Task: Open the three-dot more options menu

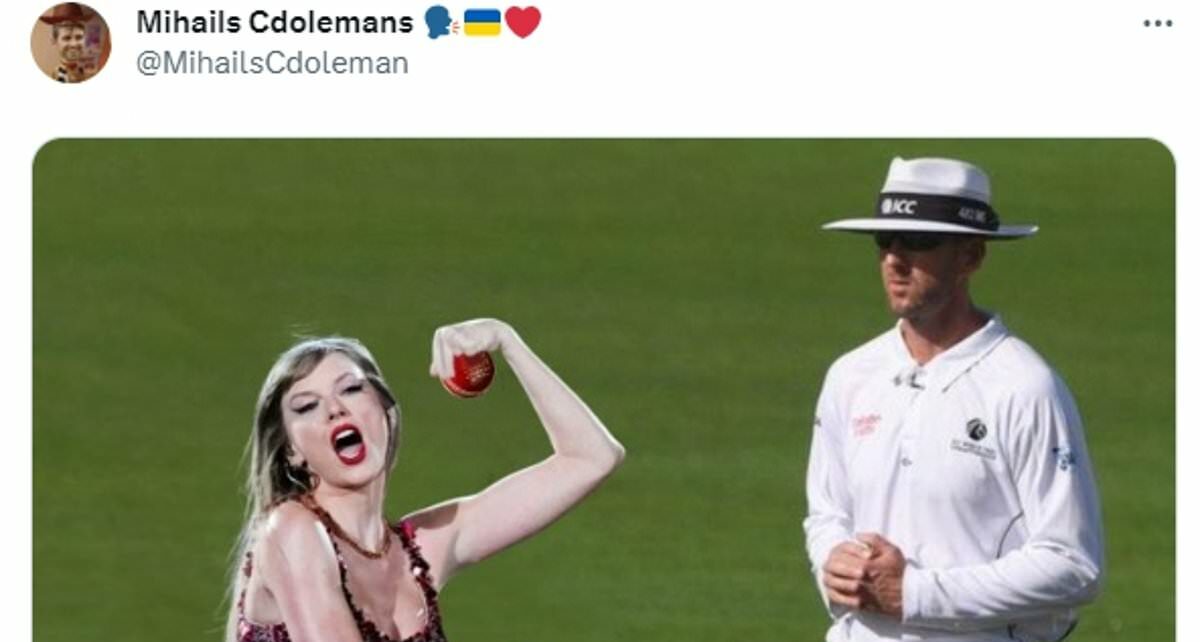Action: coord(1157,23)
